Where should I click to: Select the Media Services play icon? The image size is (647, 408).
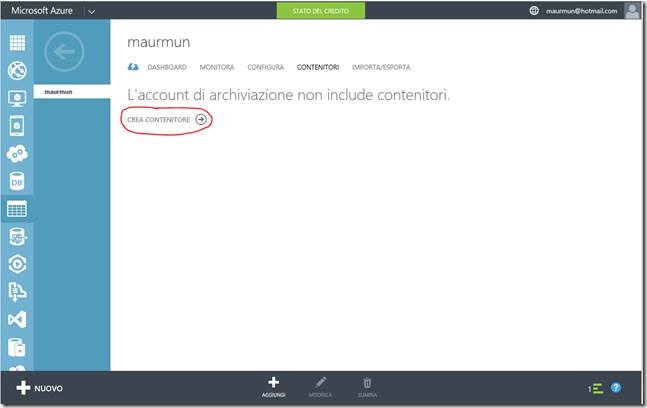(x=17, y=264)
